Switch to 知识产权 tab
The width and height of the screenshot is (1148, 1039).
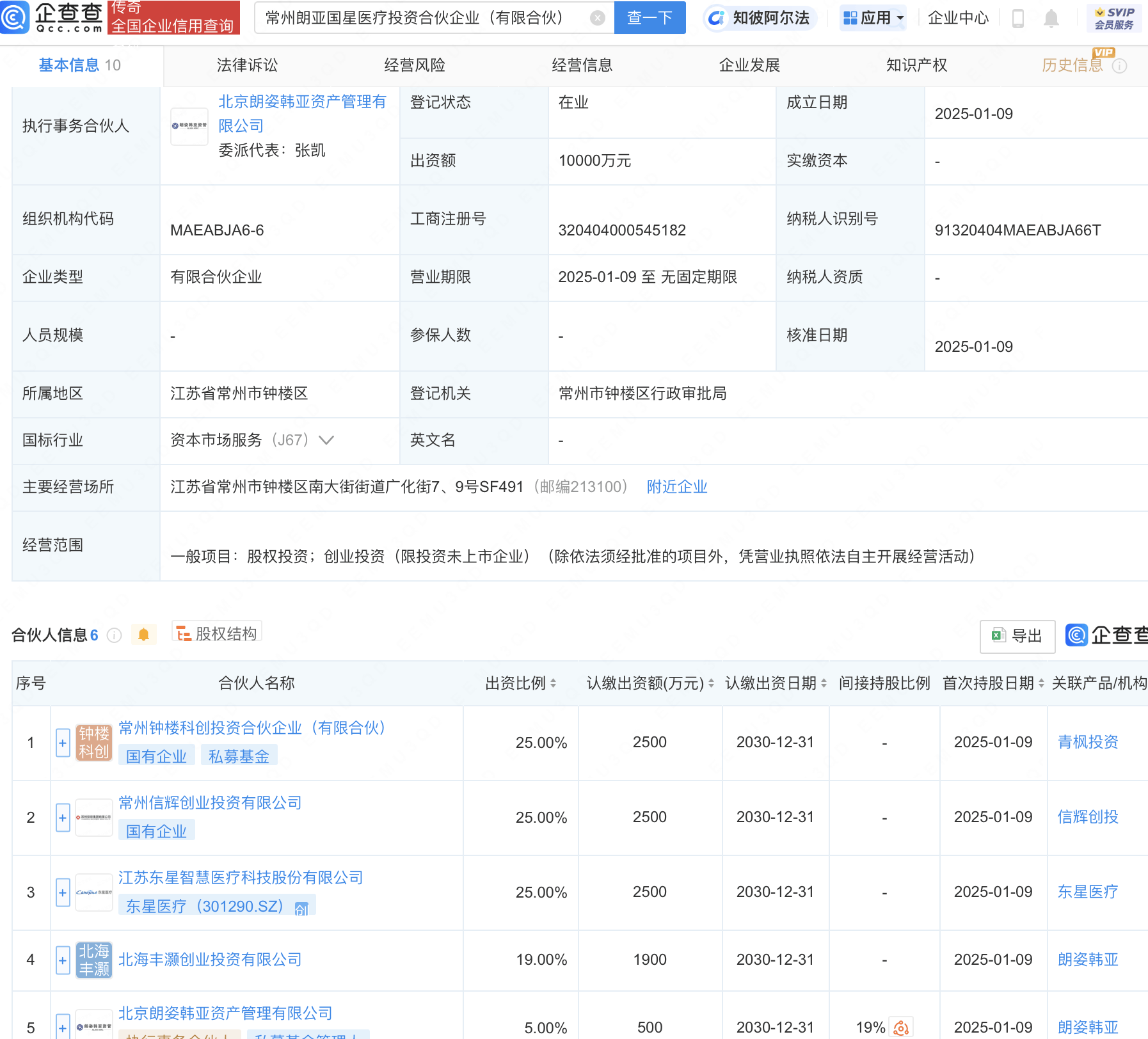916,65
